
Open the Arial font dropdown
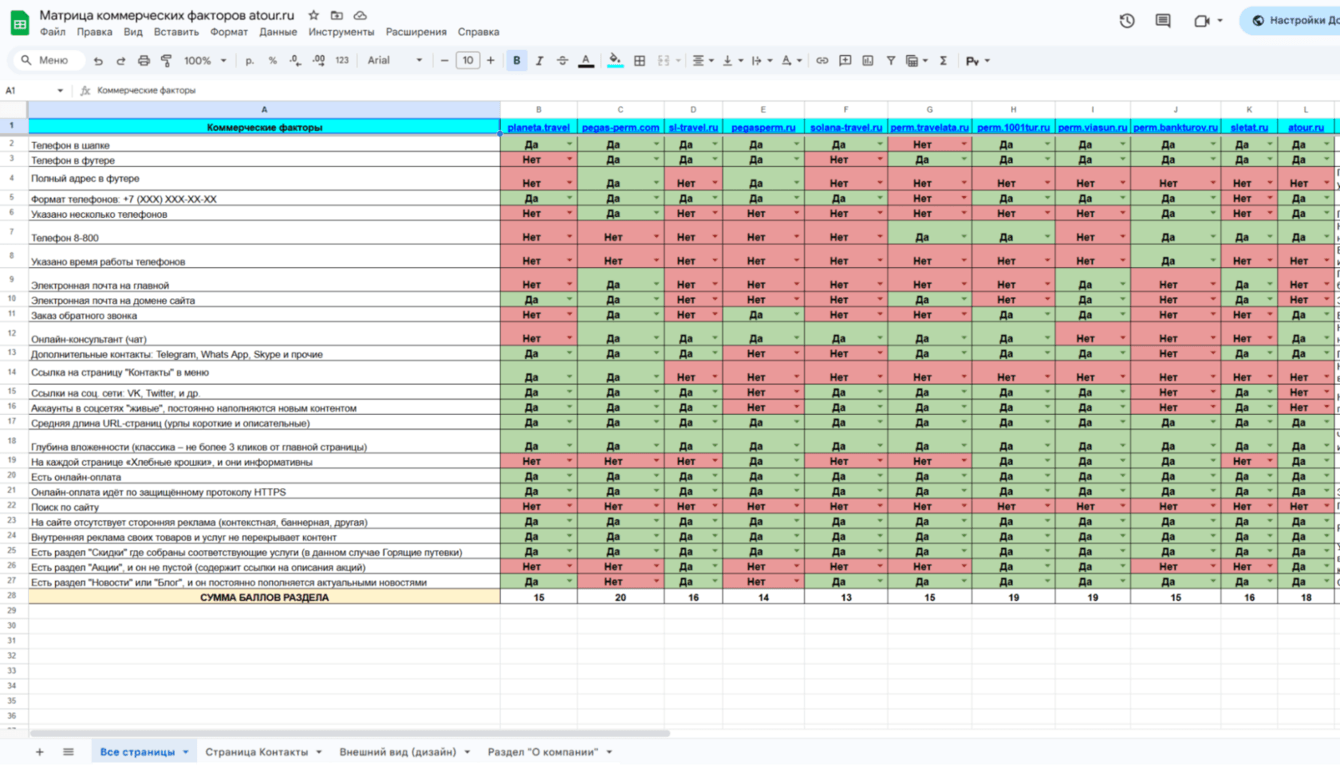(395, 61)
